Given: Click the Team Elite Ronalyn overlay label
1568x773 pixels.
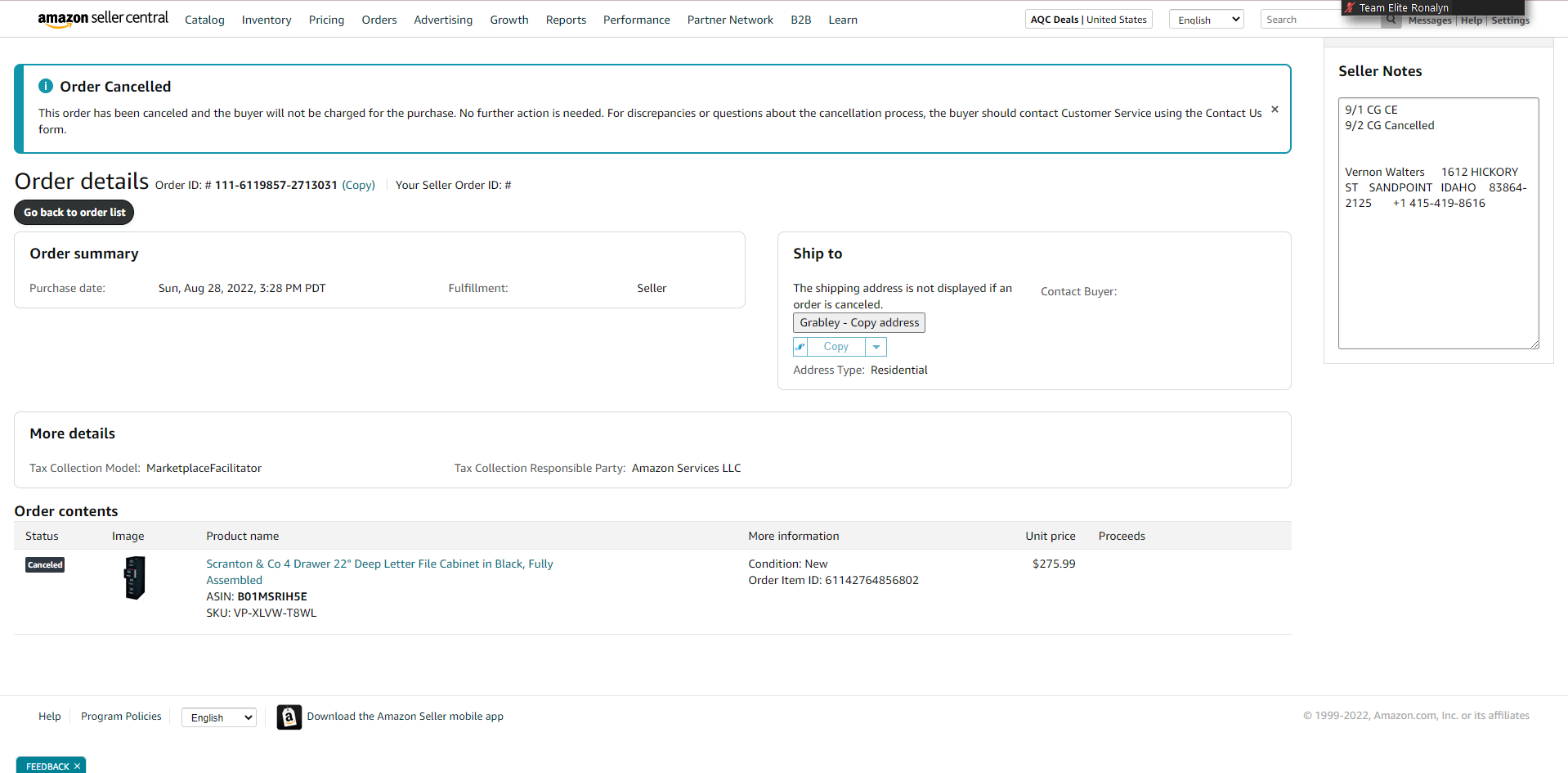Looking at the screenshot, I should (1404, 7).
